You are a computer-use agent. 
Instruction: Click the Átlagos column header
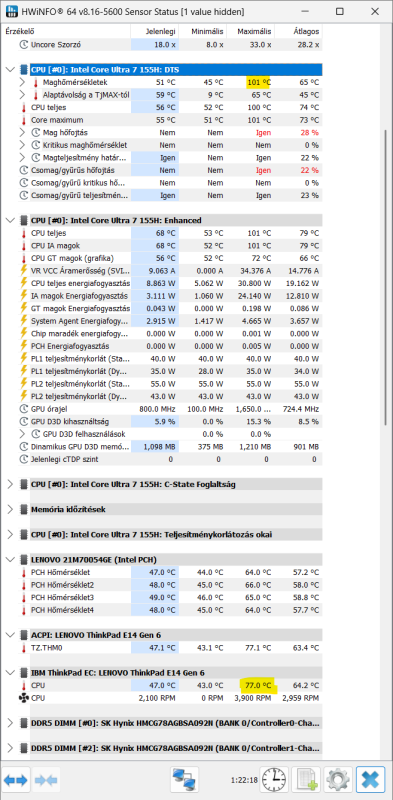(x=299, y=31)
